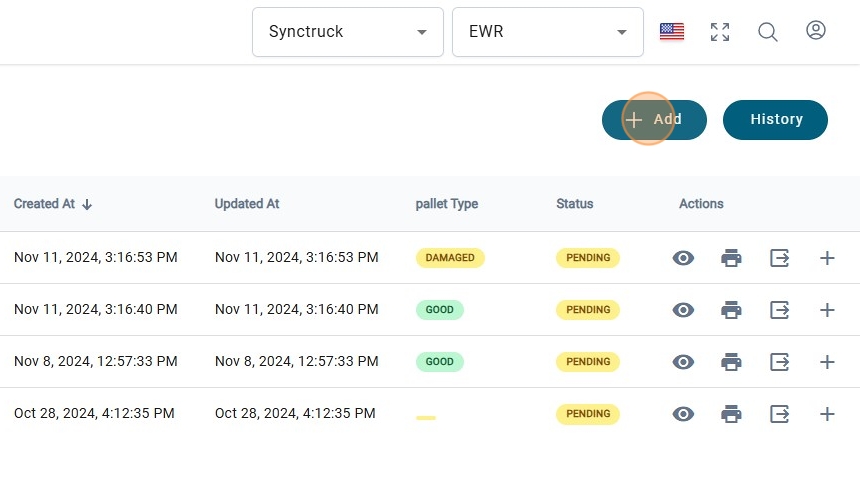Click export icon for Oct 28 row
This screenshot has width=860, height=480.
[x=780, y=414]
